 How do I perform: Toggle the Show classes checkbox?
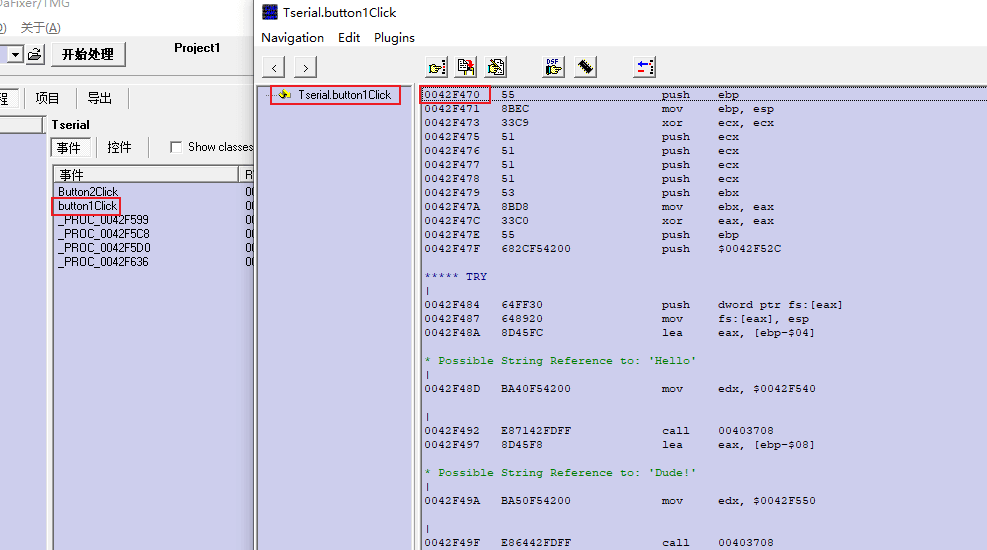pos(176,147)
